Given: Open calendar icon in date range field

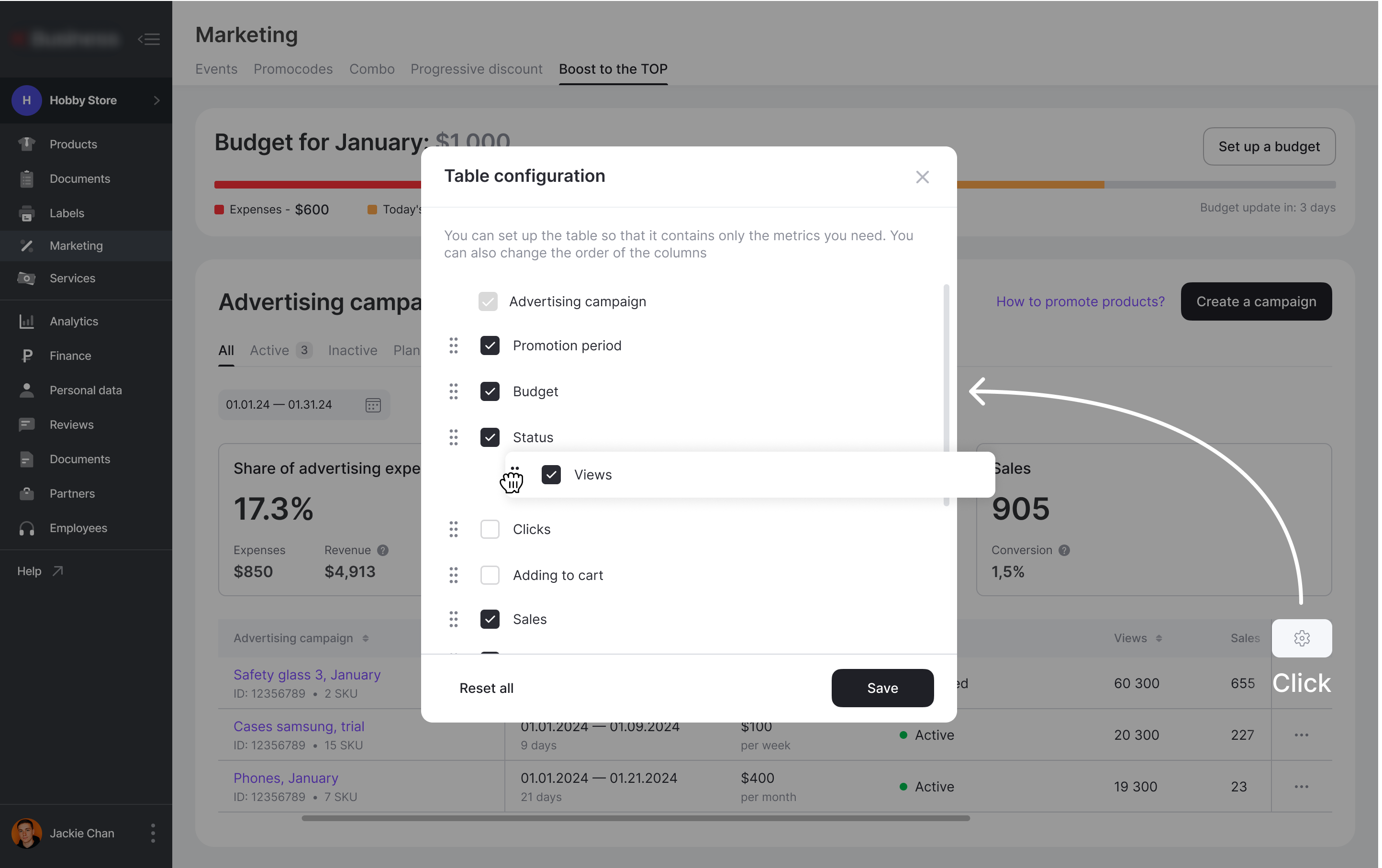Looking at the screenshot, I should [373, 405].
